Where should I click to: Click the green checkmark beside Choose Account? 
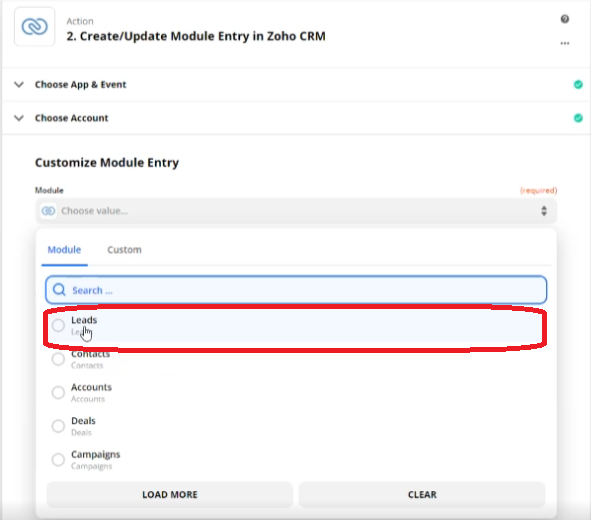(578, 118)
